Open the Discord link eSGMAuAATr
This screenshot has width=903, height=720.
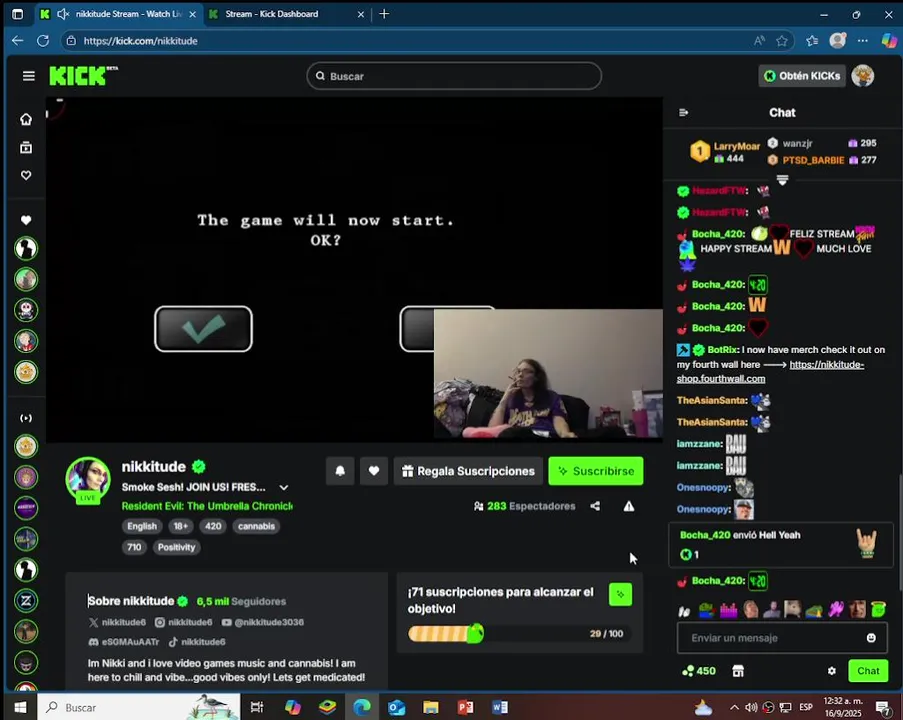tap(124, 642)
